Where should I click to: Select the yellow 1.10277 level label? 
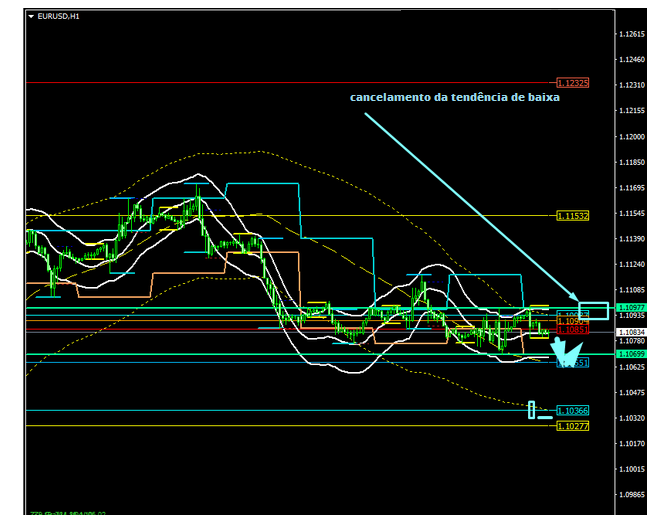(573, 426)
